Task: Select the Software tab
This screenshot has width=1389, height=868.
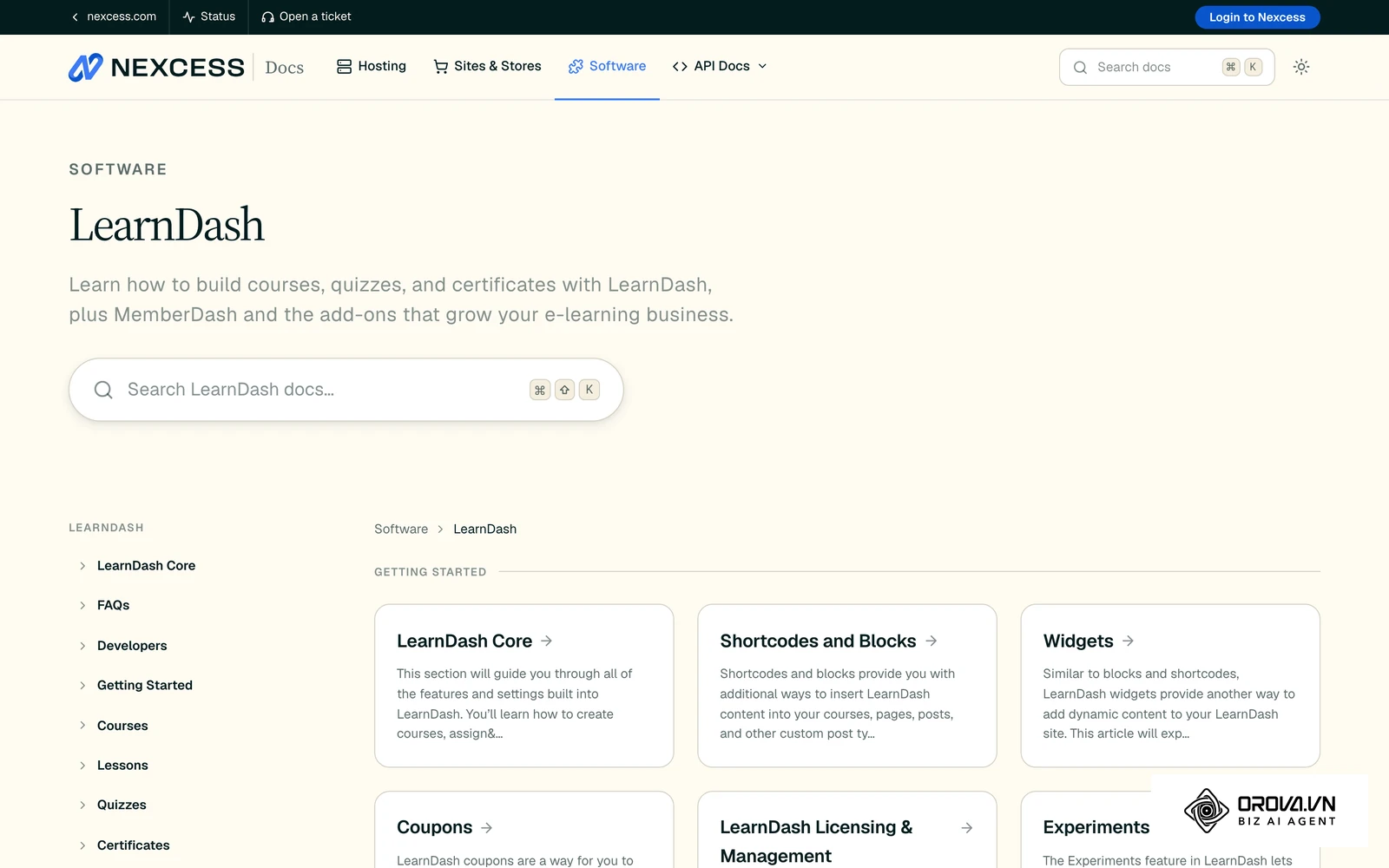Action: pyautogui.click(x=607, y=66)
